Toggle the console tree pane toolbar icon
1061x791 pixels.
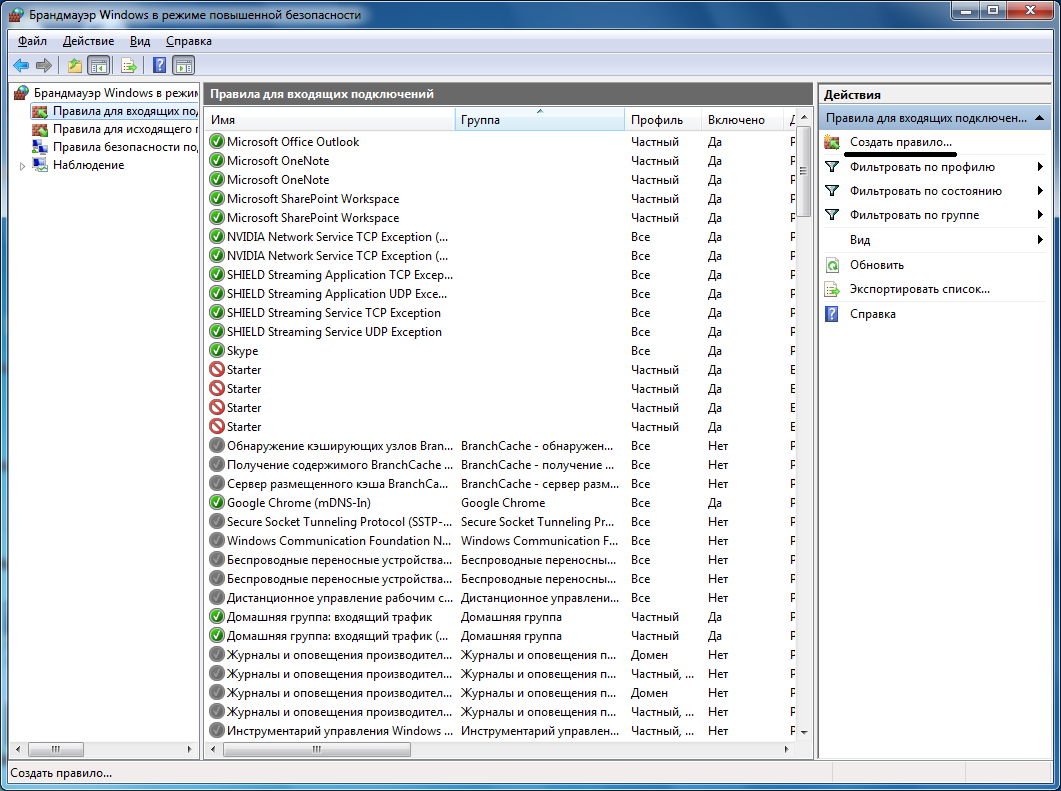click(x=99, y=66)
